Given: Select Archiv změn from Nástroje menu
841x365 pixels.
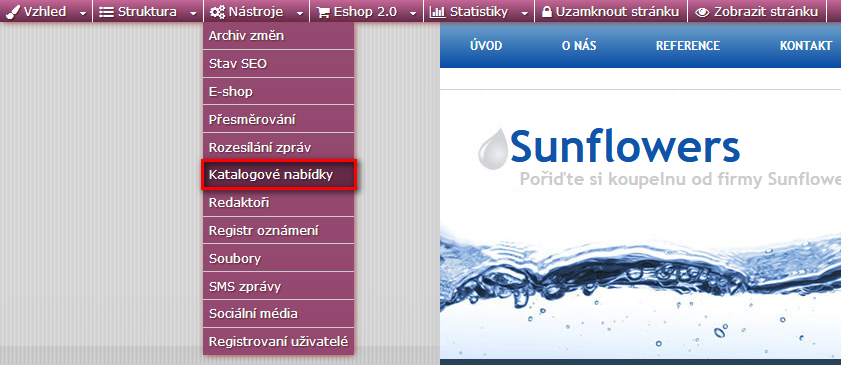Looking at the screenshot, I should 278,36.
